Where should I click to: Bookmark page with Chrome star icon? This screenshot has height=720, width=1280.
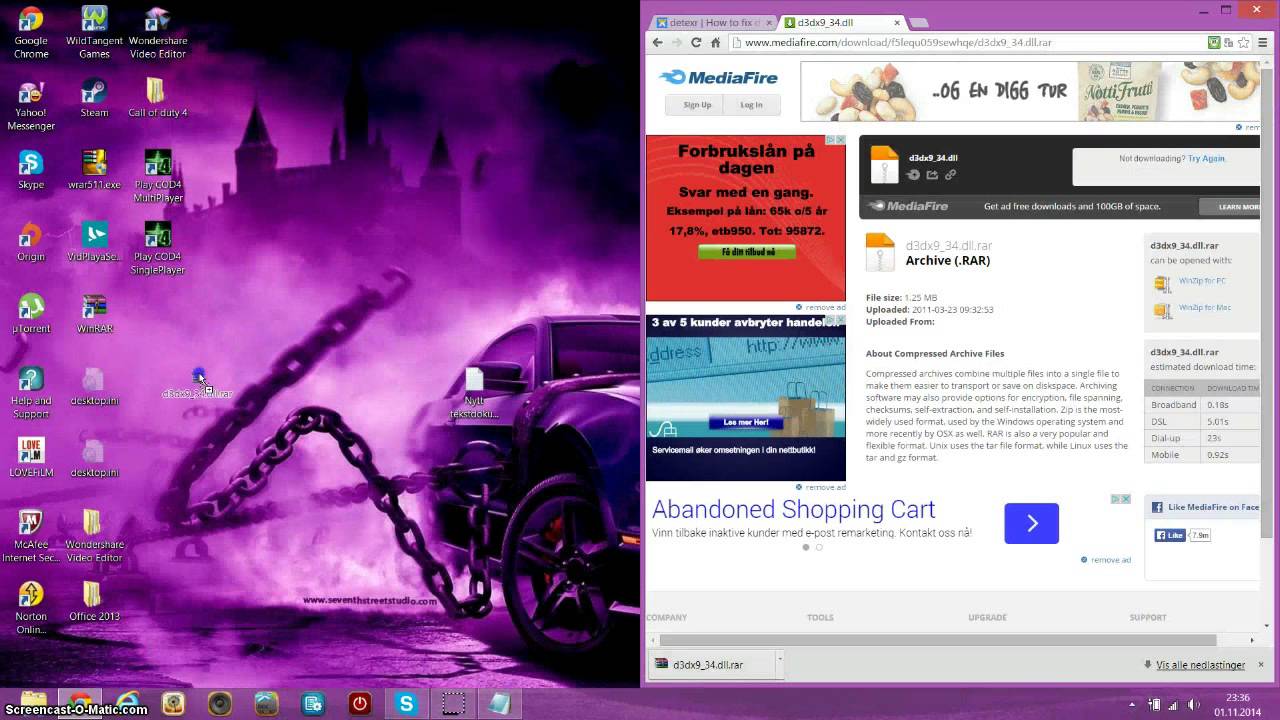[1245, 43]
